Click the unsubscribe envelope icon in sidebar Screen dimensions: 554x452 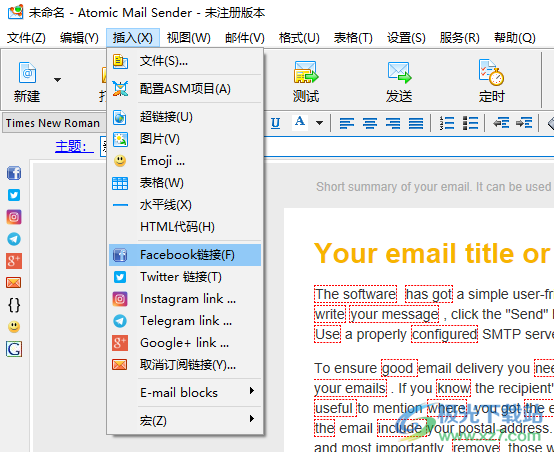tap(14, 283)
